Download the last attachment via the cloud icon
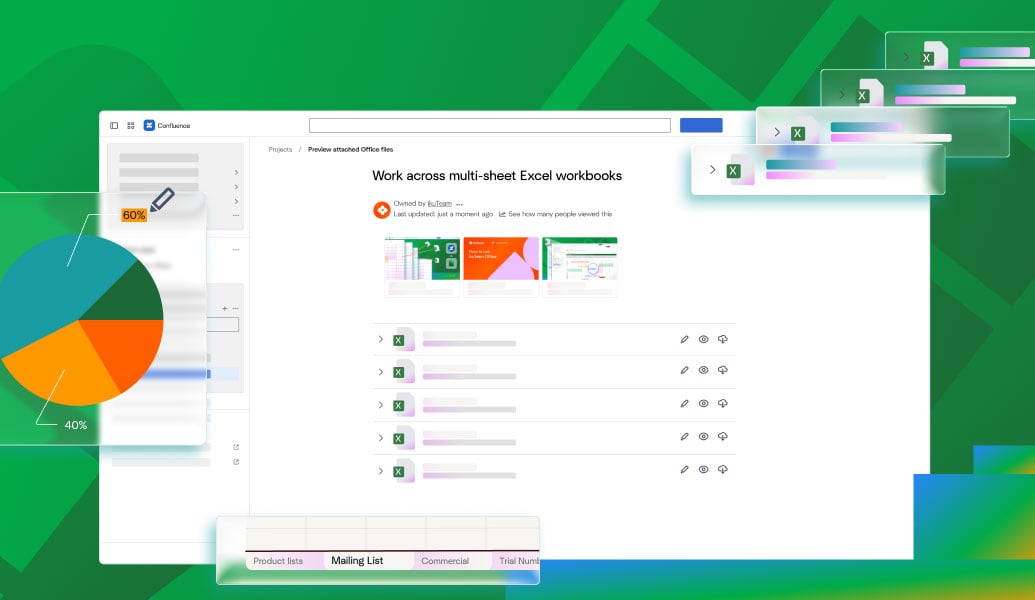 (x=723, y=469)
